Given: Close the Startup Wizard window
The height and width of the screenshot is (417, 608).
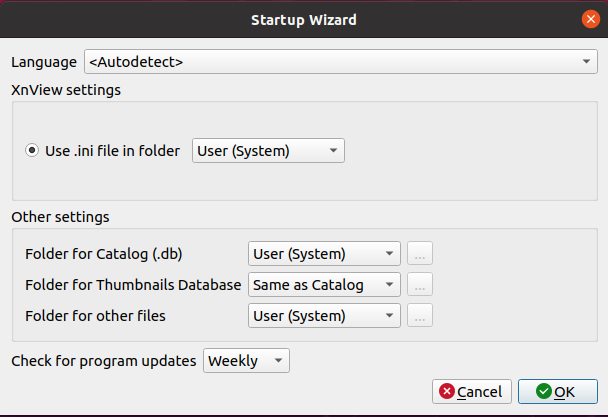Looking at the screenshot, I should coord(589,19).
